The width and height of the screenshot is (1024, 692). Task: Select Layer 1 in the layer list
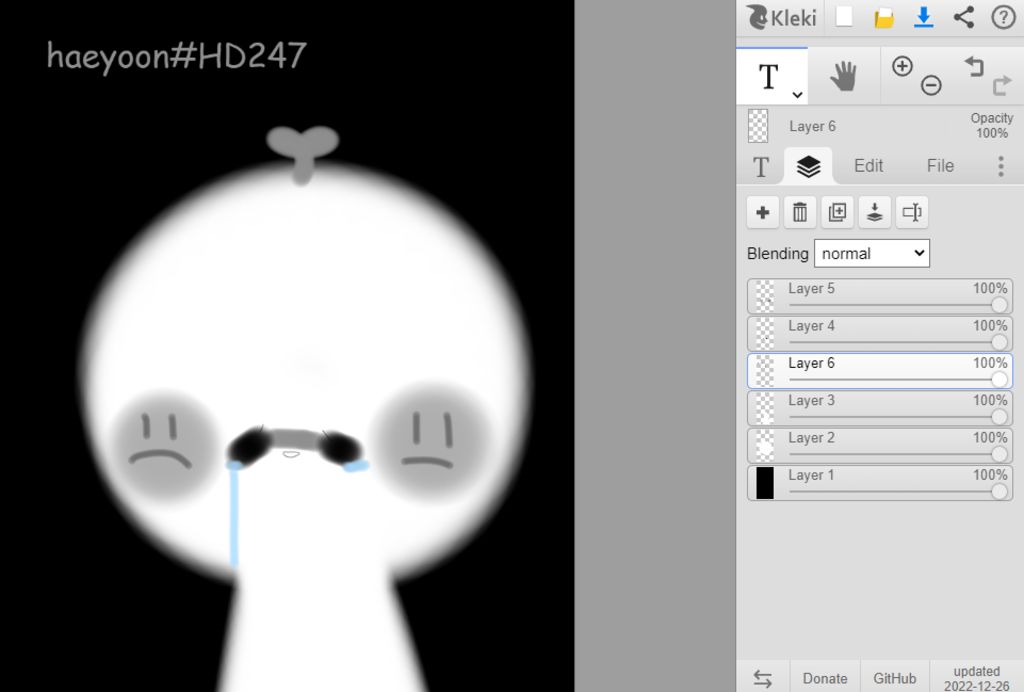click(x=880, y=483)
